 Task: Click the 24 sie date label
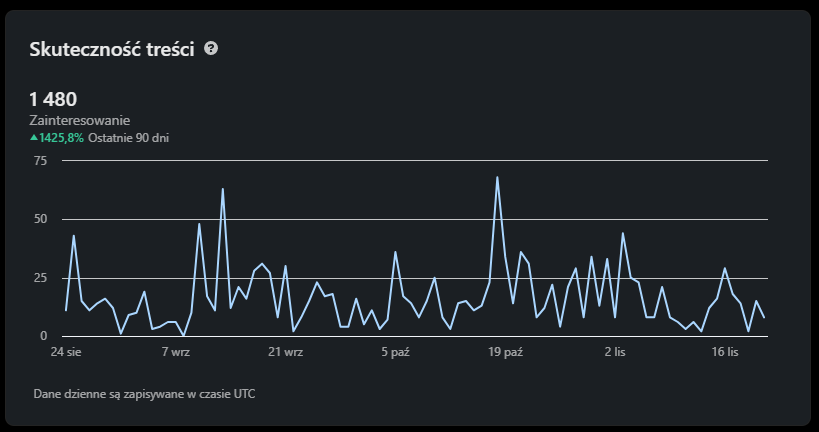[x=66, y=353]
